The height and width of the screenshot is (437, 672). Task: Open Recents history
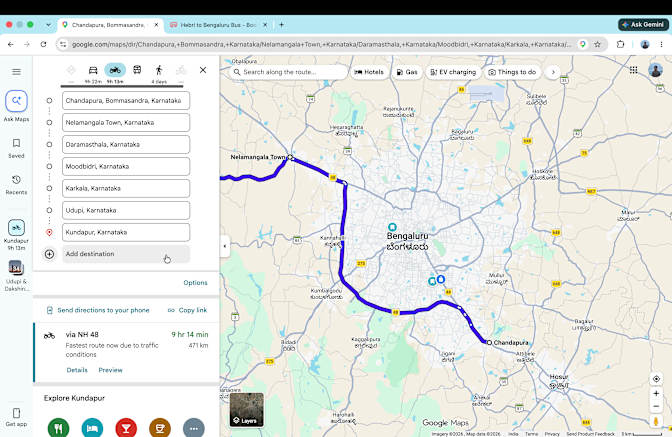[x=16, y=185]
